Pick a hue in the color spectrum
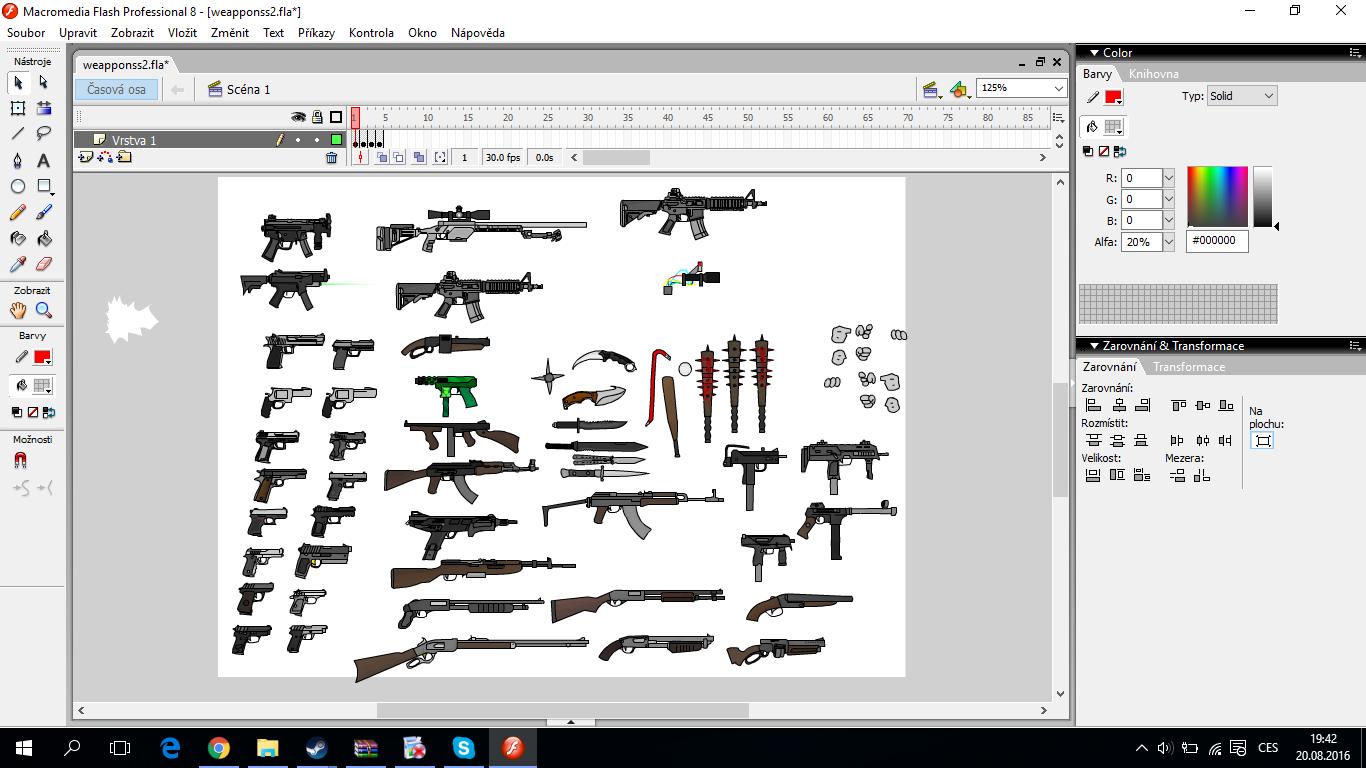Image resolution: width=1366 pixels, height=768 pixels. point(1217,197)
